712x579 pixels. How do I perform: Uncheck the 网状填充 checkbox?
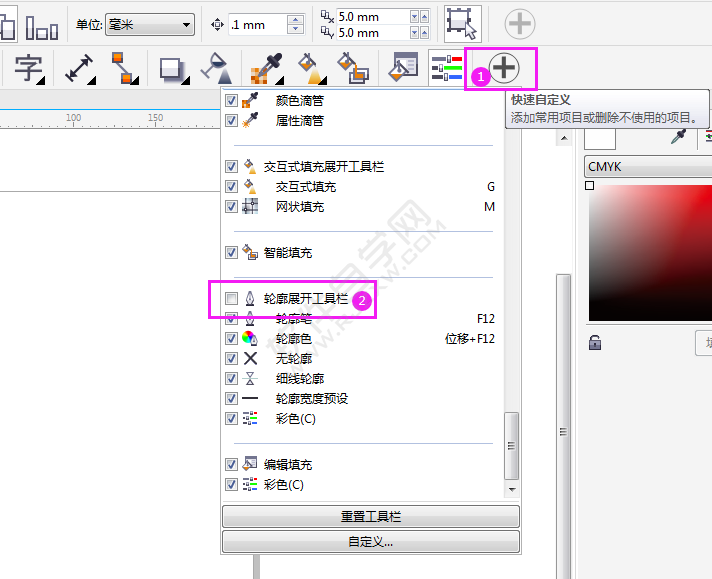point(232,207)
